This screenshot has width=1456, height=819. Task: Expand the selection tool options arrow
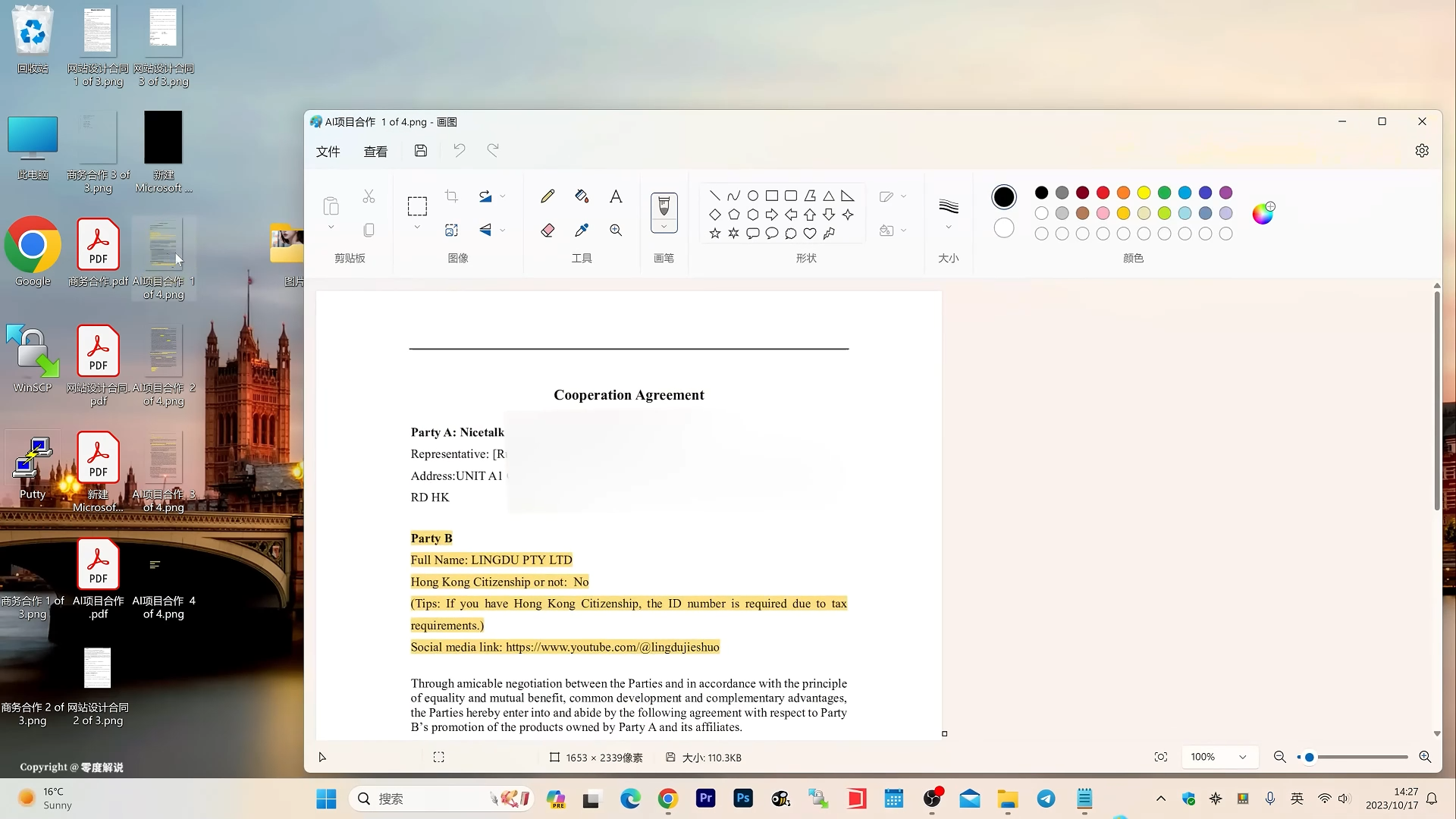(x=417, y=227)
